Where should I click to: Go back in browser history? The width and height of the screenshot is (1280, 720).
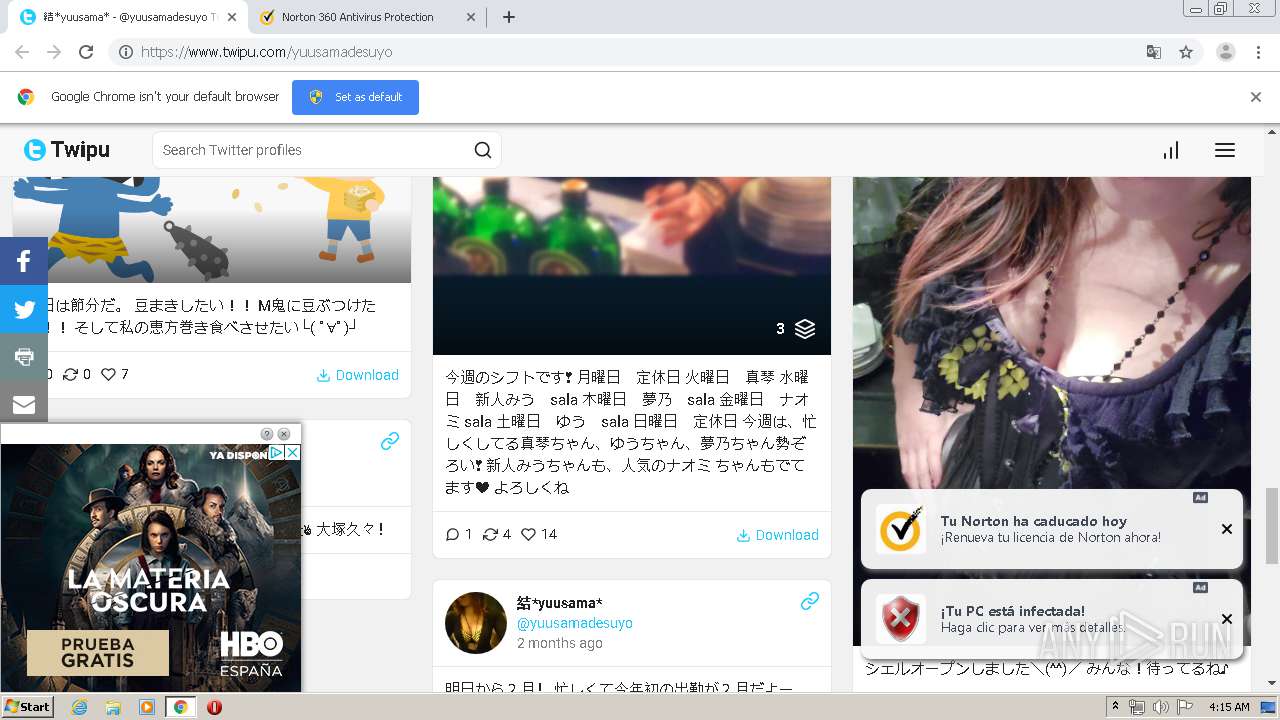tap(22, 52)
